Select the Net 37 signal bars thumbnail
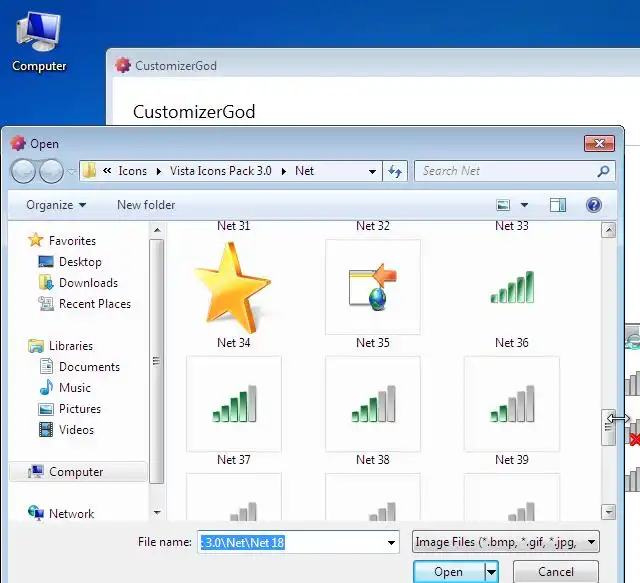Viewport: 640px width, 583px height. click(x=233, y=404)
